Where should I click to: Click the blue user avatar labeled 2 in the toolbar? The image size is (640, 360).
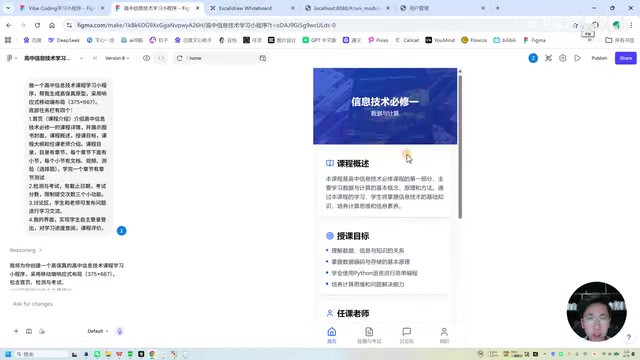533,58
